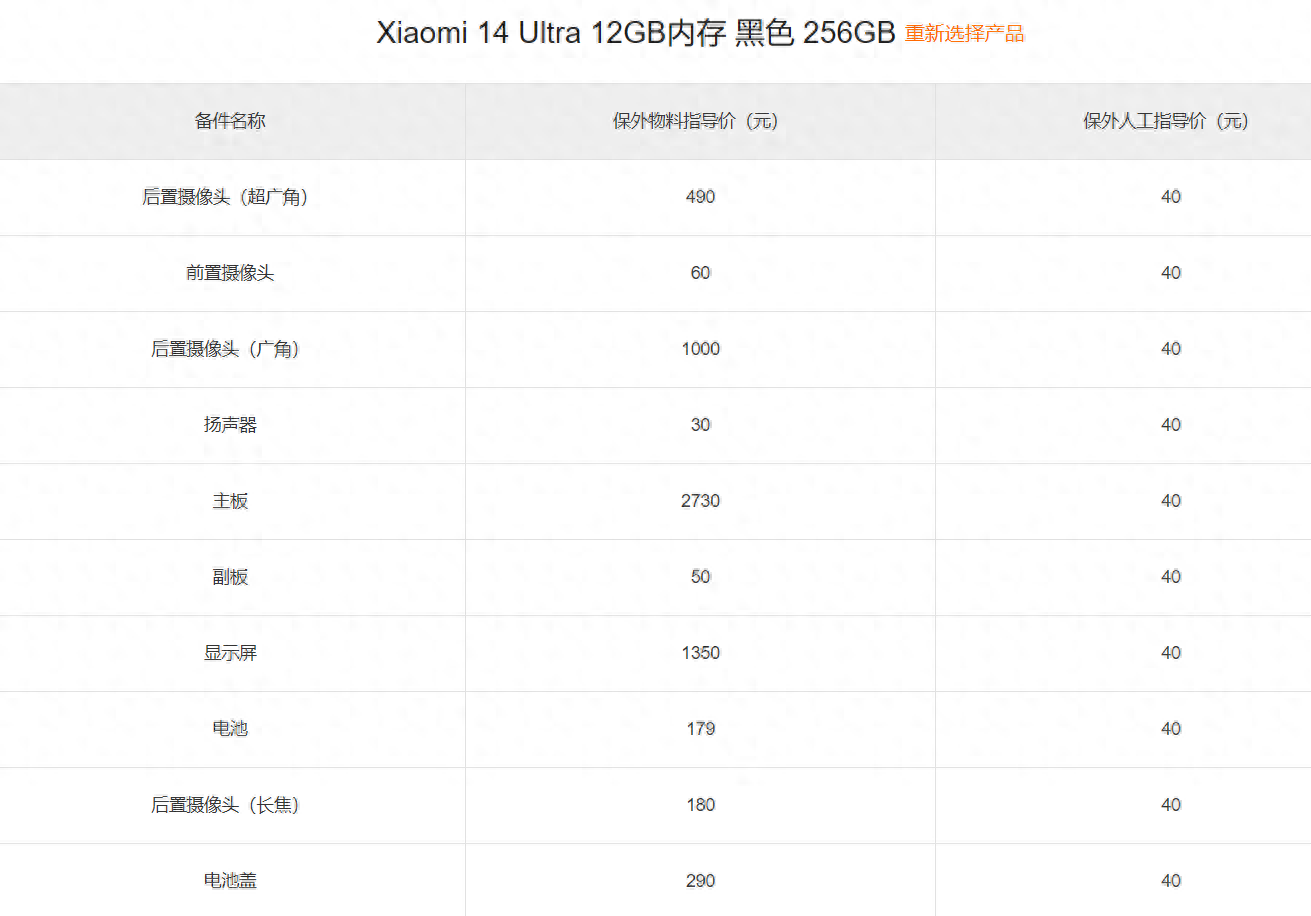Select the 显示屏 row
Screen dimensions: 1311x916
point(230,653)
